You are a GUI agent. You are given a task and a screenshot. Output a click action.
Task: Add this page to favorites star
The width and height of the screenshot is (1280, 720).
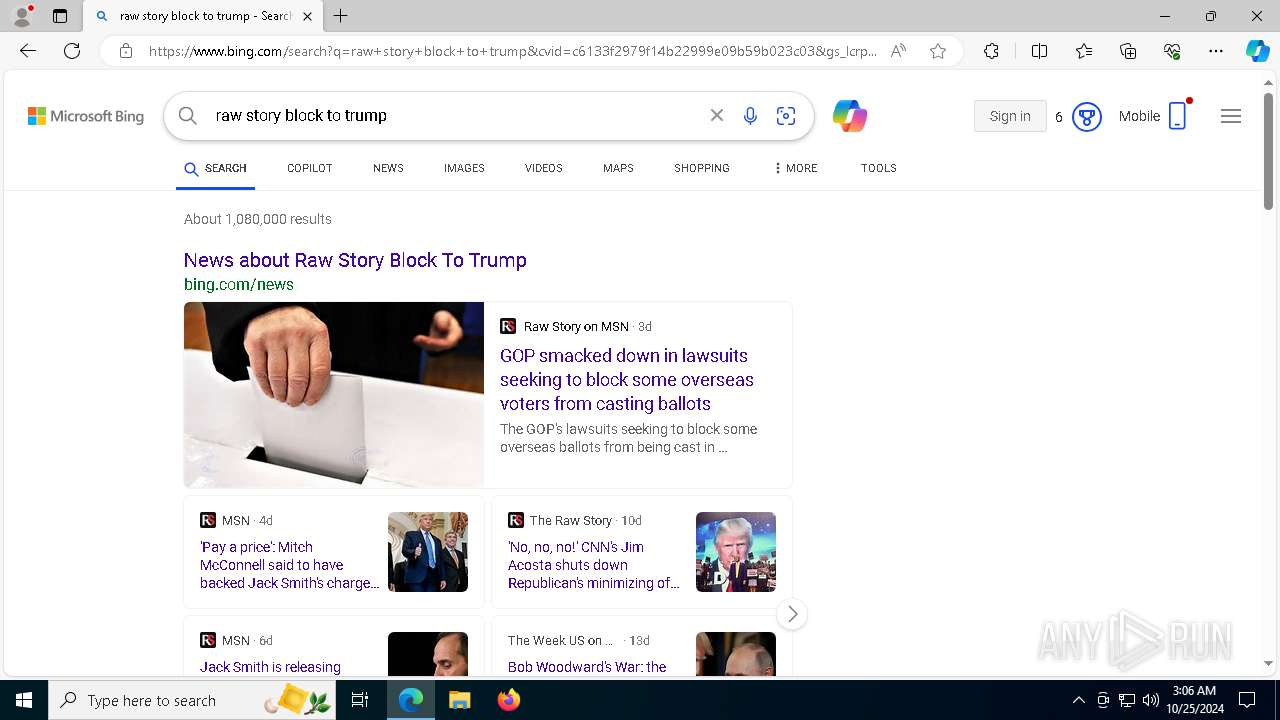938,51
